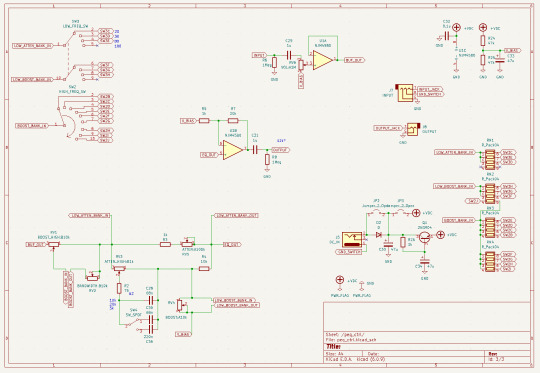This screenshot has width=540, height=373.
Task: Select the BUF_OUT label at U1A output
Action: pos(354,60)
